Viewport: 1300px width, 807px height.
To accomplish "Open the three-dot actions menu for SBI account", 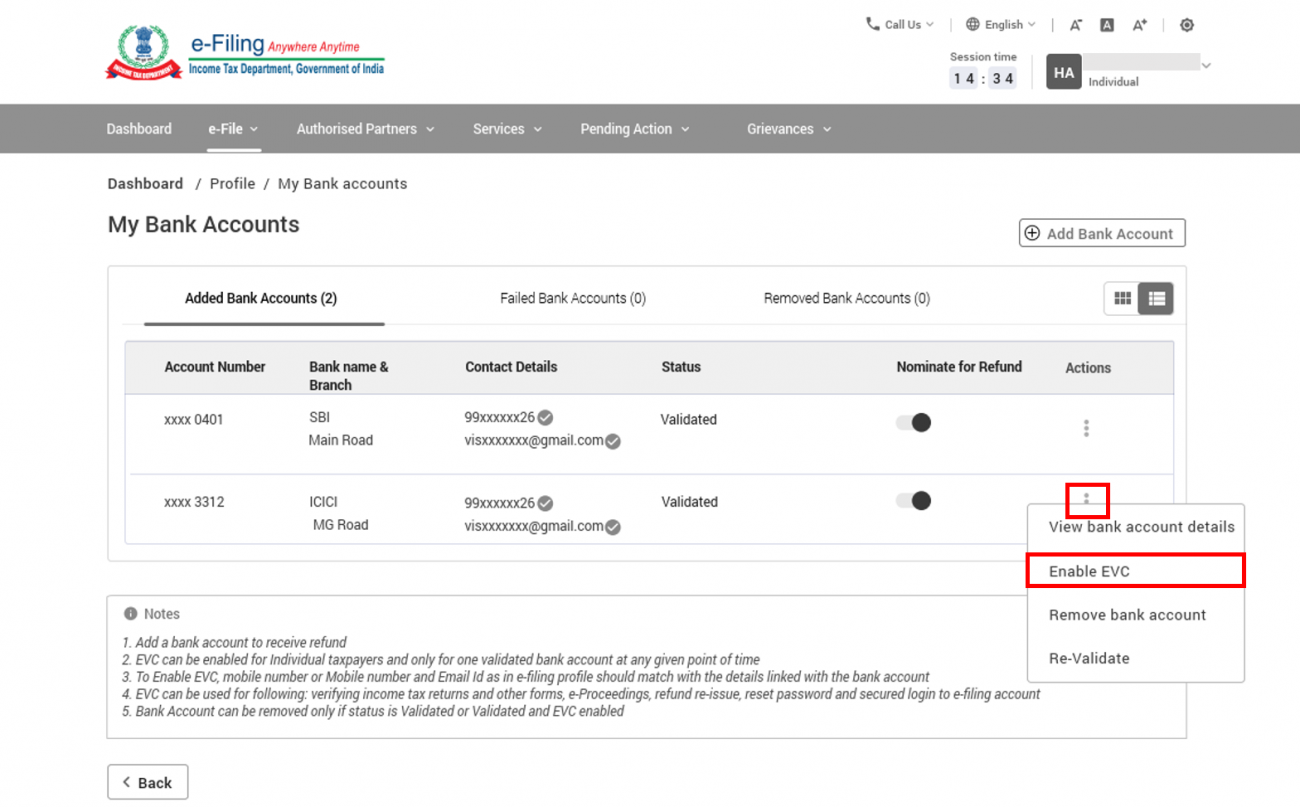I will (1086, 428).
